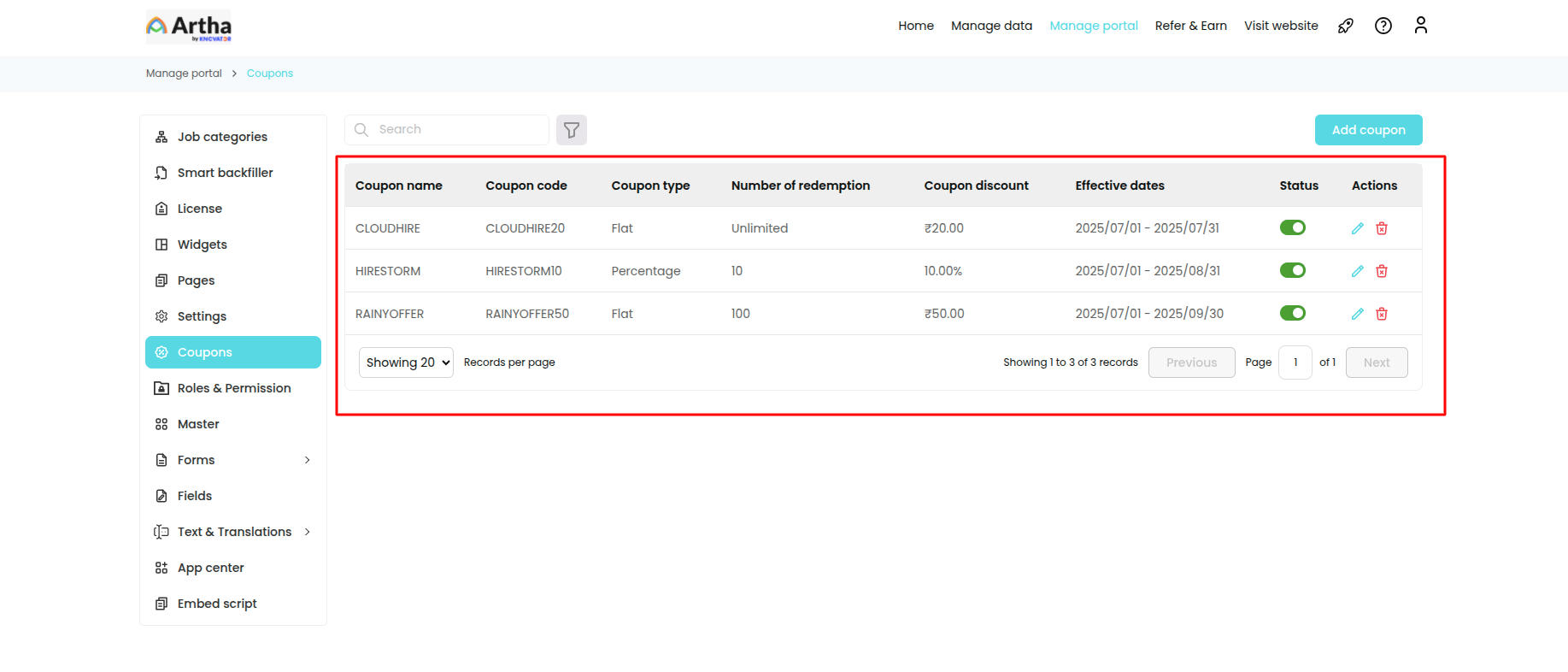Viewport: 1568px width, 672px height.
Task: Open the help question mark icon
Action: point(1383,26)
